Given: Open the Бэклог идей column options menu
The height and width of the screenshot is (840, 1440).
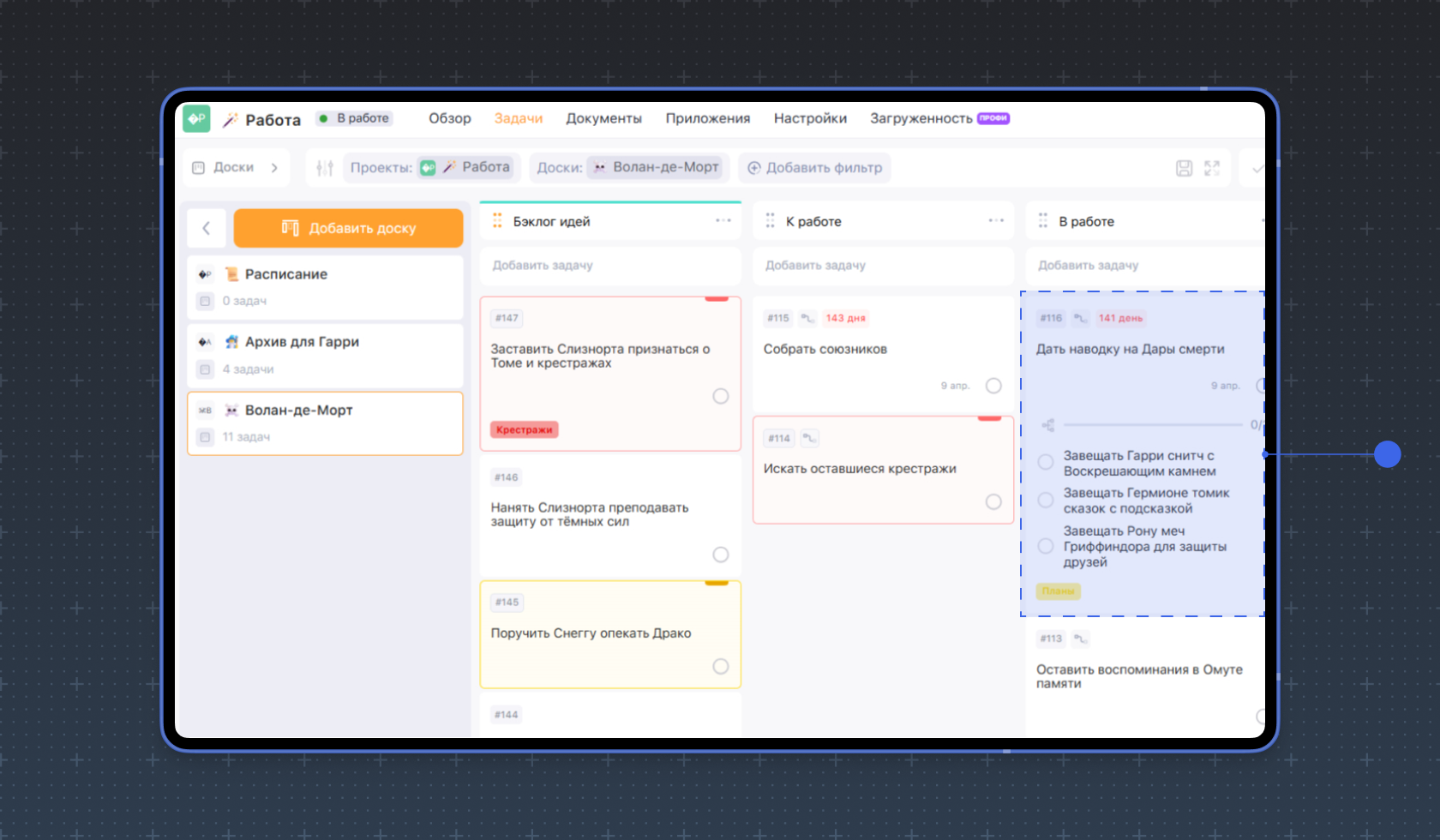Looking at the screenshot, I should 723,221.
